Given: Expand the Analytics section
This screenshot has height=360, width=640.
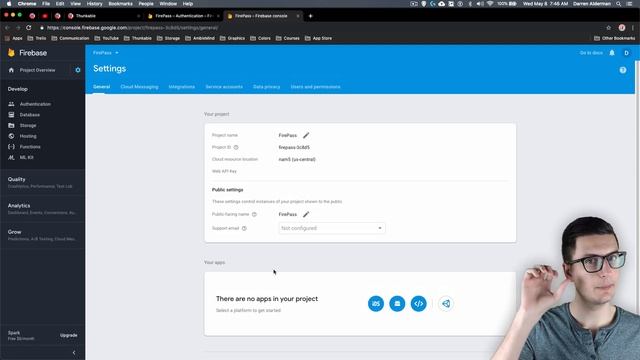Looking at the screenshot, I should click(42, 209).
